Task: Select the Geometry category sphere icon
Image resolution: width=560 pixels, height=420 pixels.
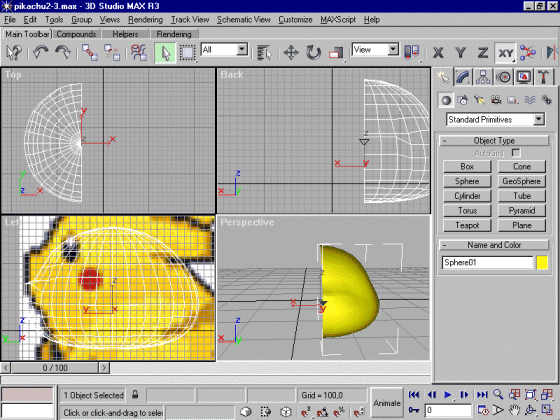Action: pos(446,100)
